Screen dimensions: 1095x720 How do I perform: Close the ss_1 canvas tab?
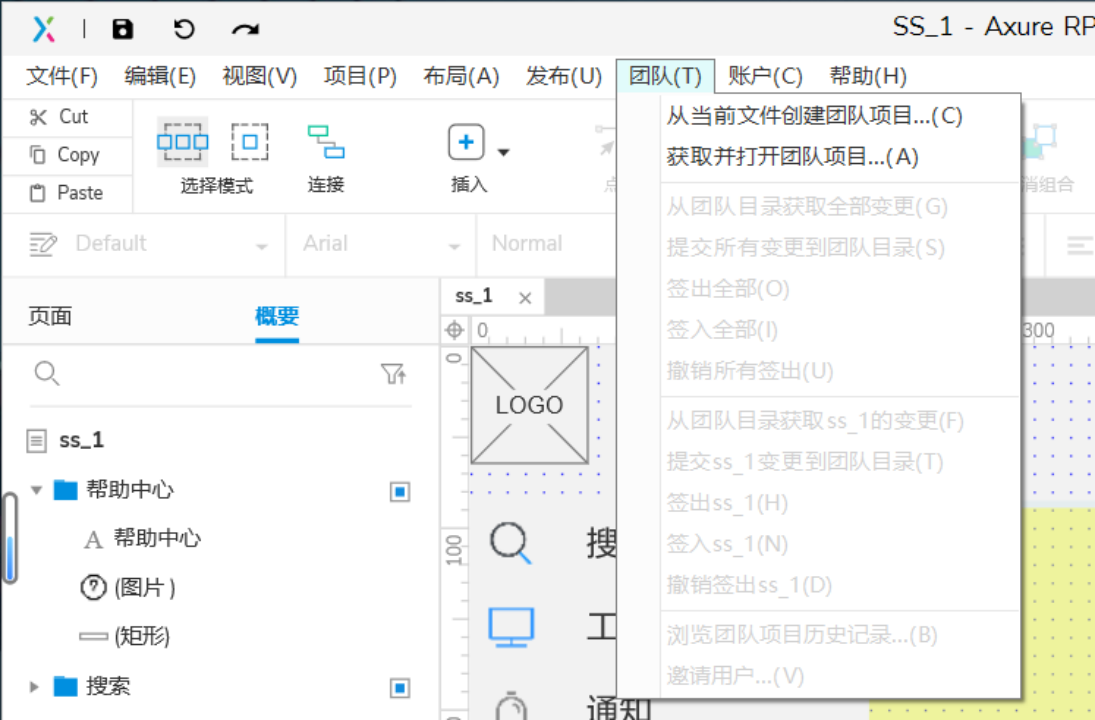[525, 298]
